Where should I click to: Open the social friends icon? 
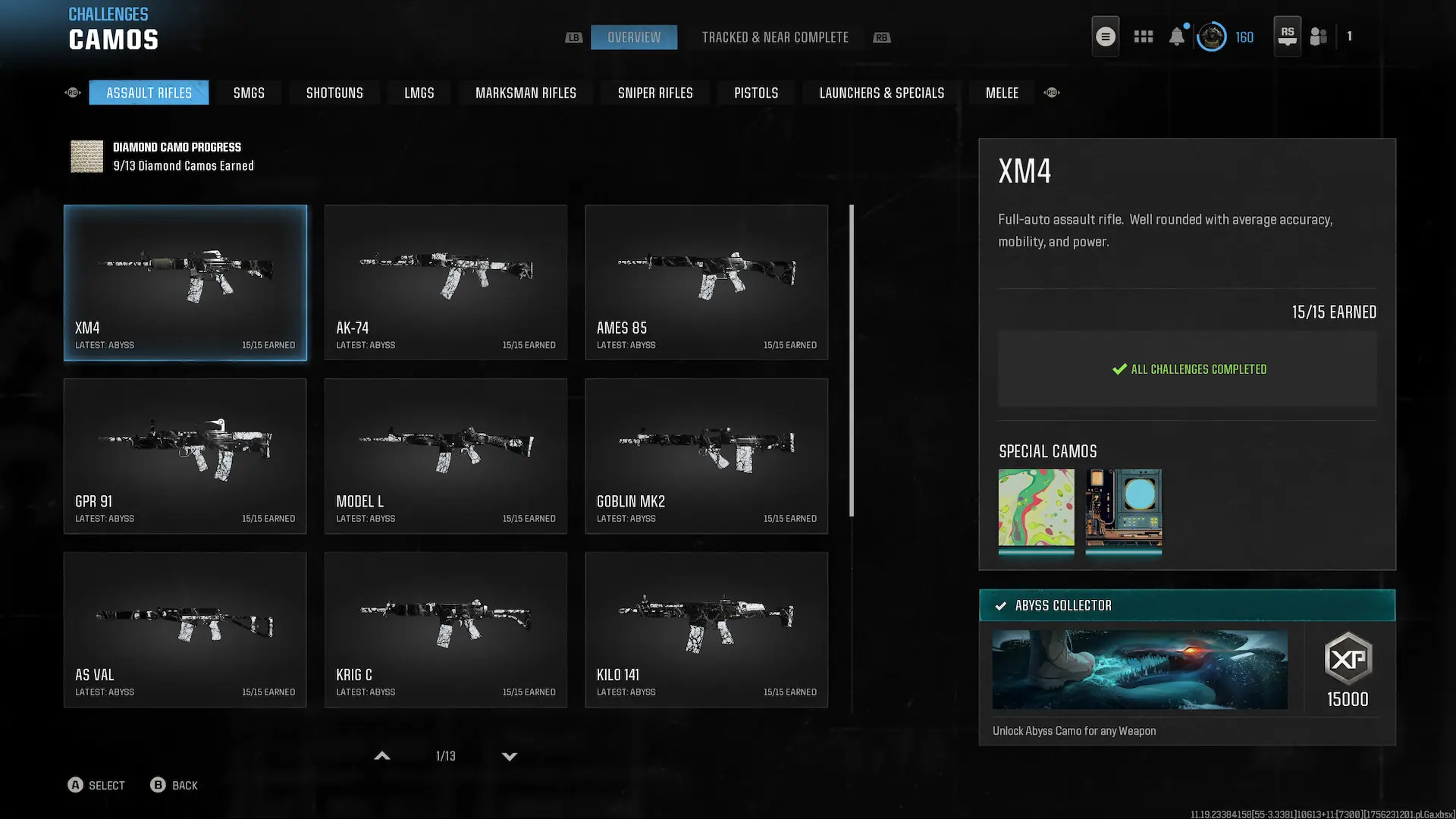pos(1319,36)
